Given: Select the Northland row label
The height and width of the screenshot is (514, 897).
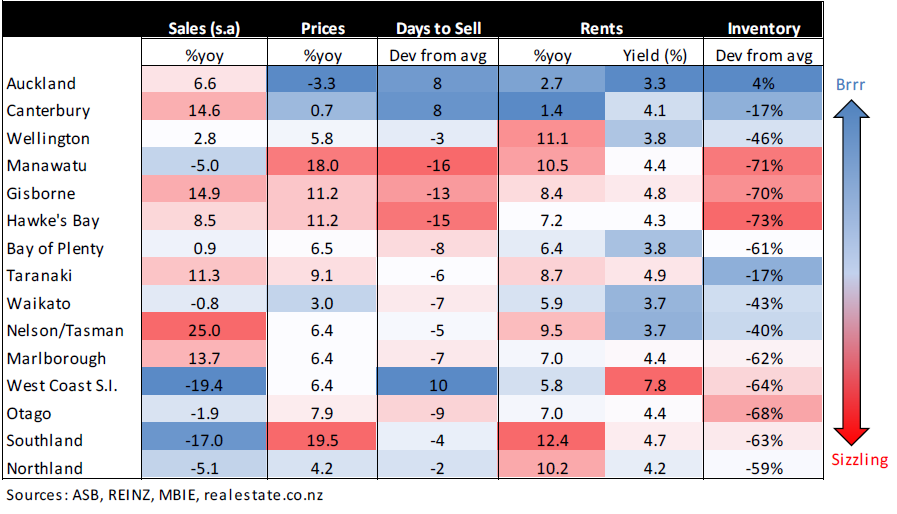Looking at the screenshot, I should [44, 468].
